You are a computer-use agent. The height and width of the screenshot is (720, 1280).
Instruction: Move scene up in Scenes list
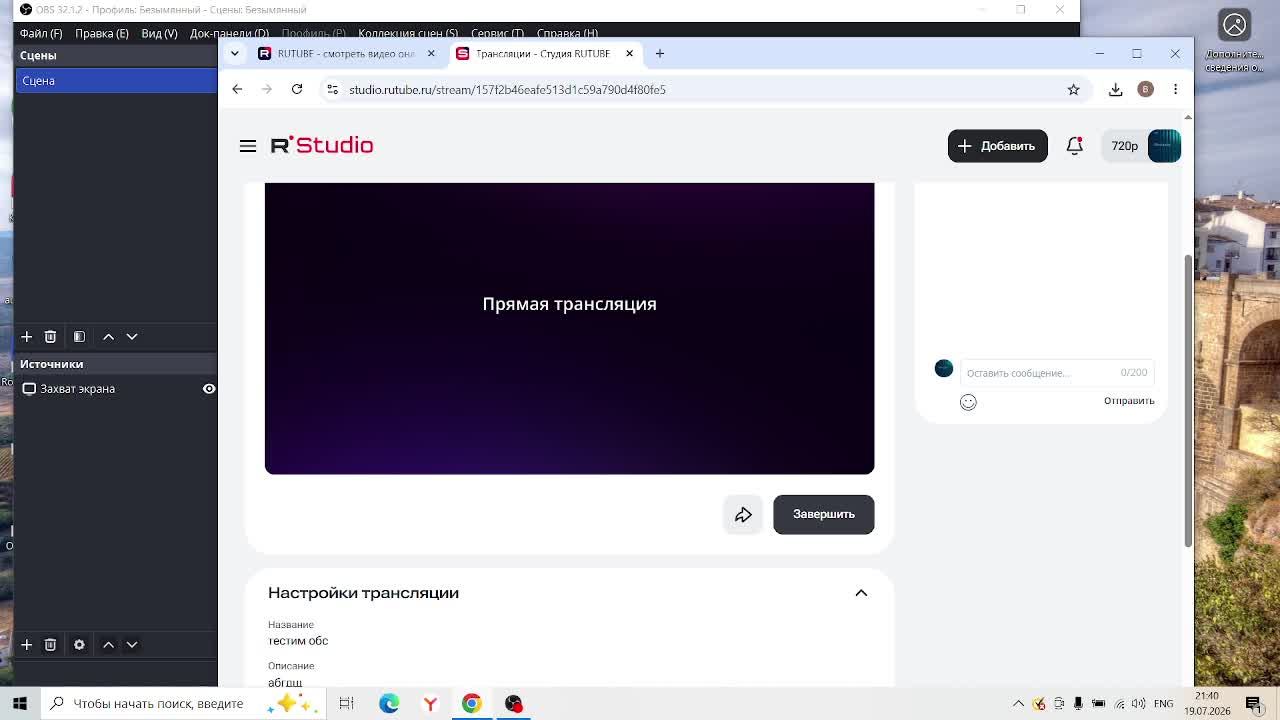click(108, 337)
